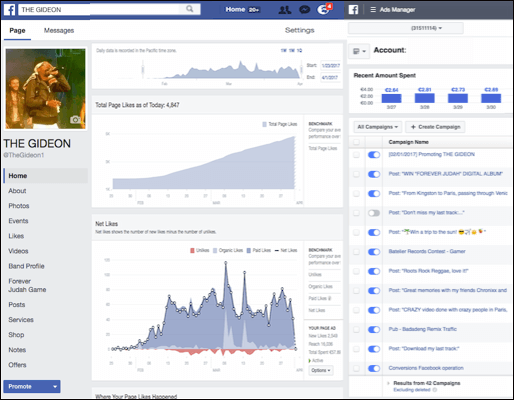Check the box for Promoting THE GIDEON campaign
This screenshot has width=514, height=400.
[x=356, y=155]
